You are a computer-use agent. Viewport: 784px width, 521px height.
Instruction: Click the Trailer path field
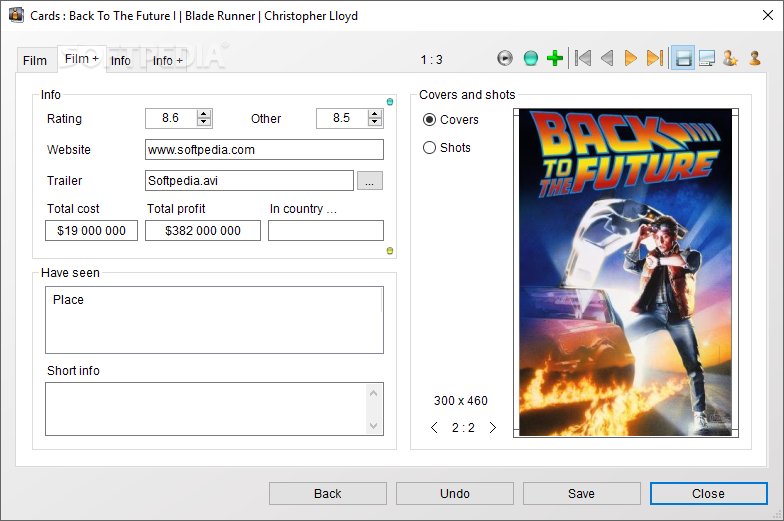249,180
